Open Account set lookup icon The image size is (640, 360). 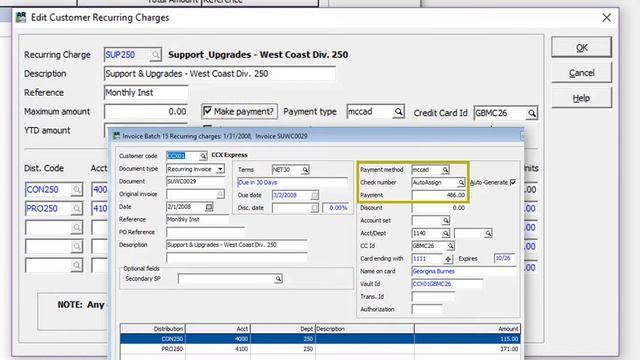(x=446, y=221)
